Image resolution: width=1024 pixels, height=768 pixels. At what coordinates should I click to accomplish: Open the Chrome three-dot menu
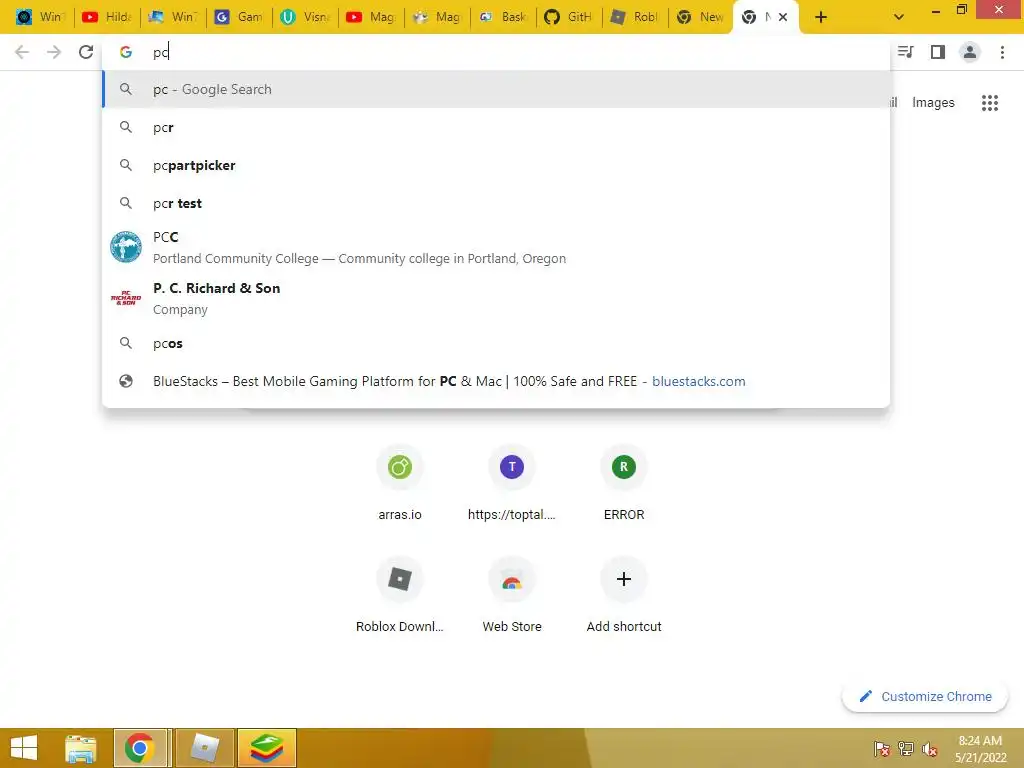click(x=1002, y=52)
